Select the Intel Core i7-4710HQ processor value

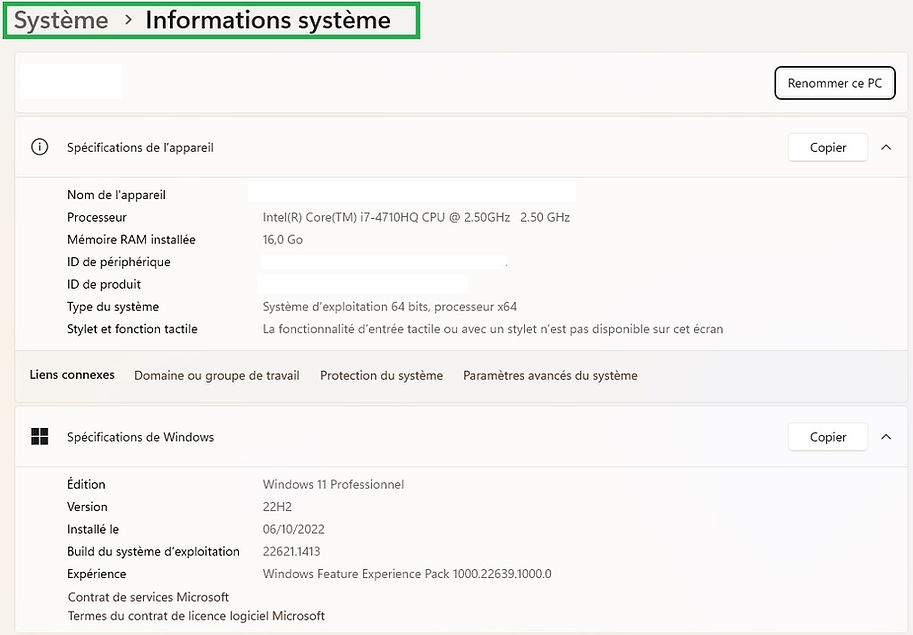pyautogui.click(x=416, y=217)
